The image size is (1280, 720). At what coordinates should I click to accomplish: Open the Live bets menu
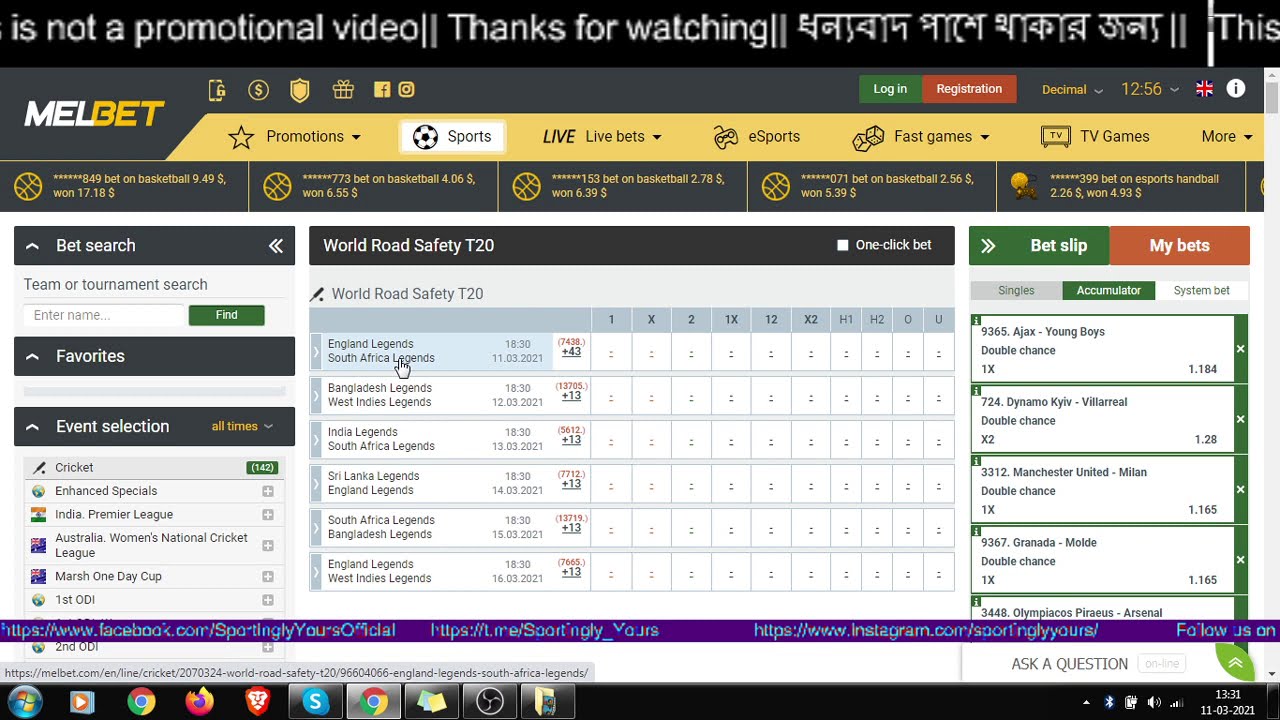point(603,137)
